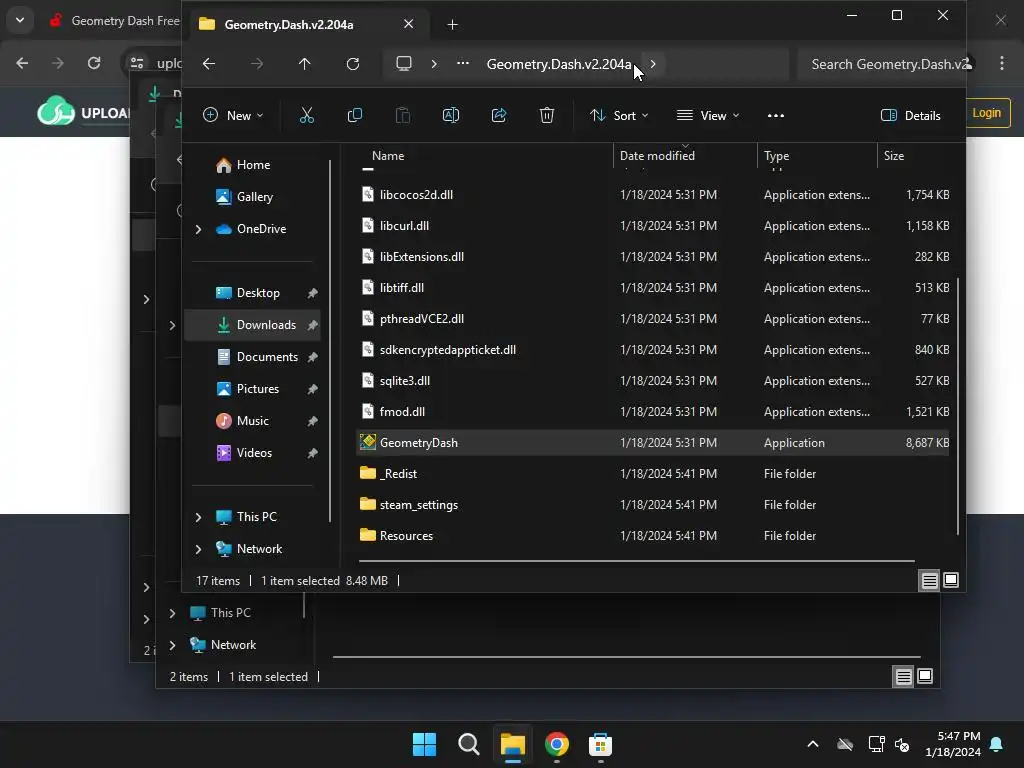Expand chevron after This PC icon in address bar

coord(434,63)
